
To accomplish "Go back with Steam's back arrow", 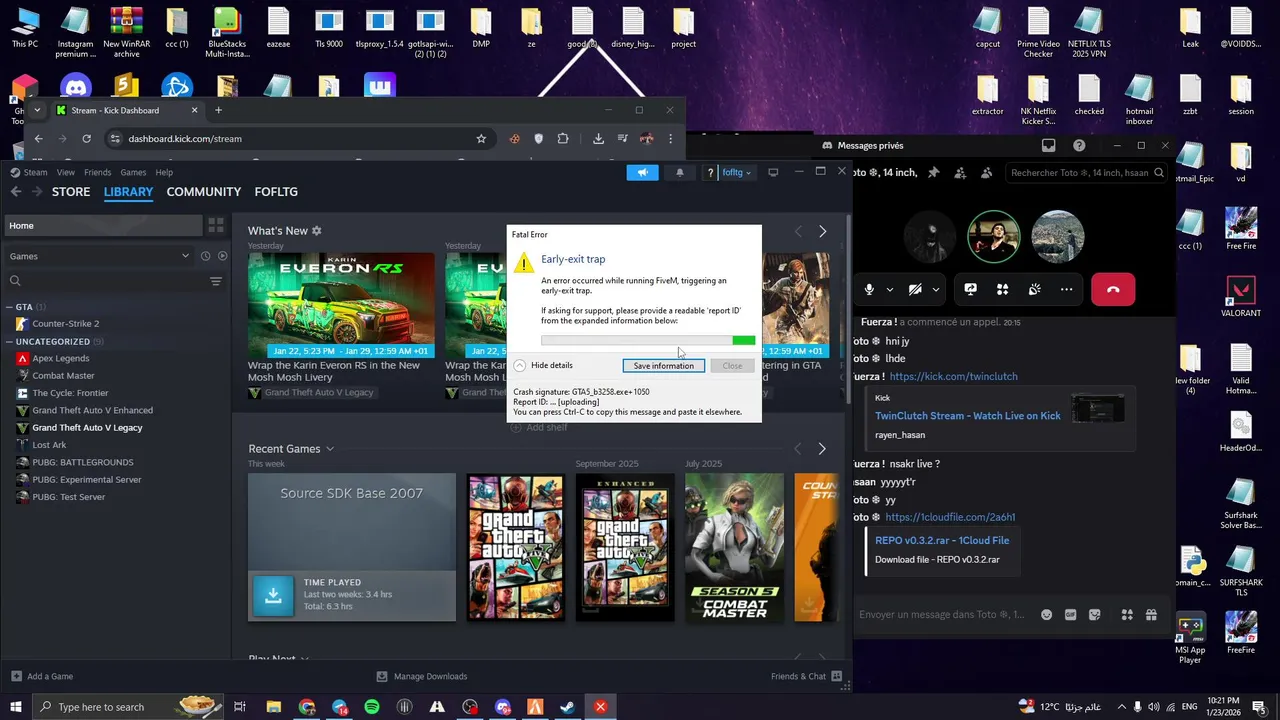I will [x=14, y=191].
